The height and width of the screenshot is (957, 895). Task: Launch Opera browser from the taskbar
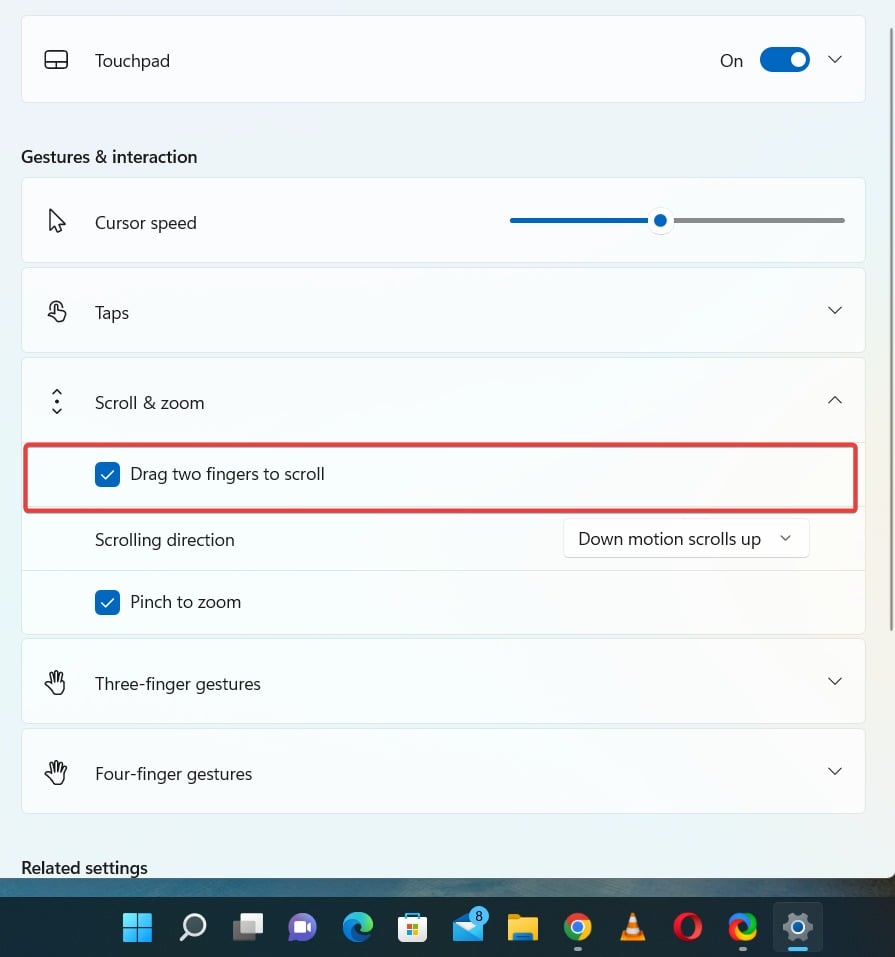tap(687, 927)
